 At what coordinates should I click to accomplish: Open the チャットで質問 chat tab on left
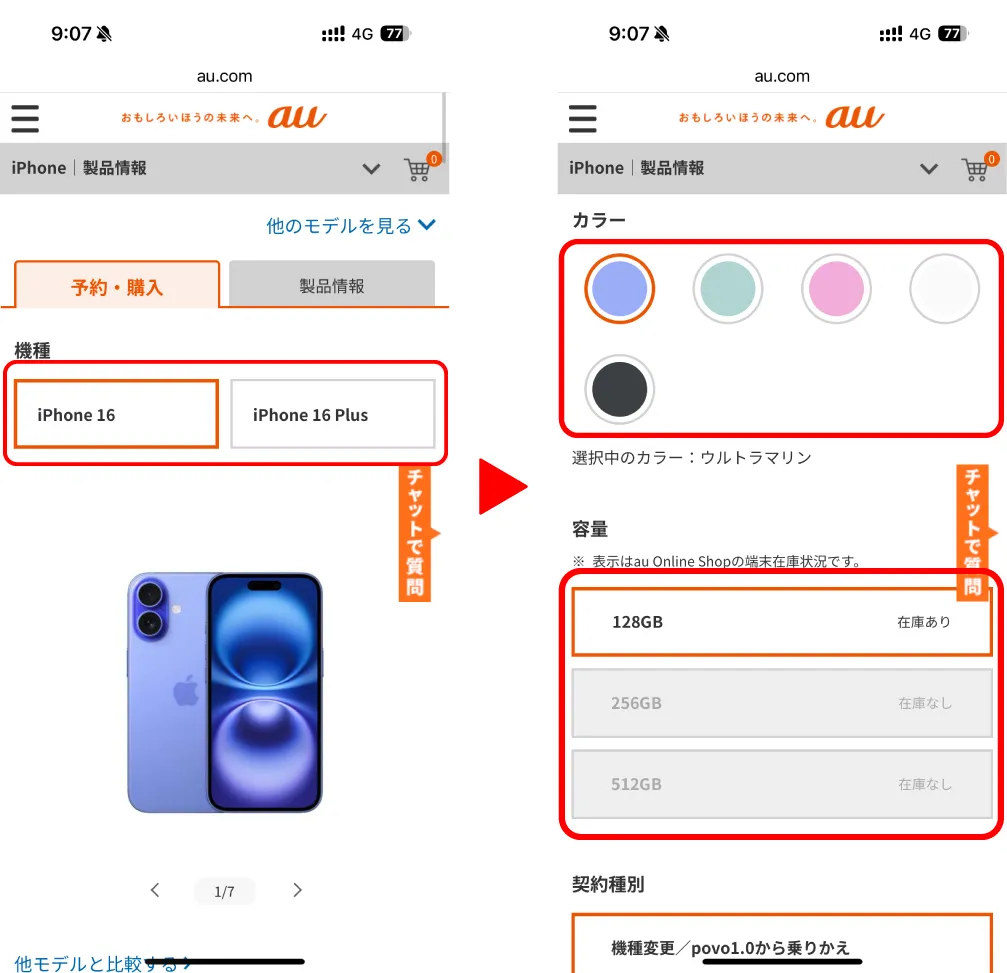pyautogui.click(x=417, y=532)
